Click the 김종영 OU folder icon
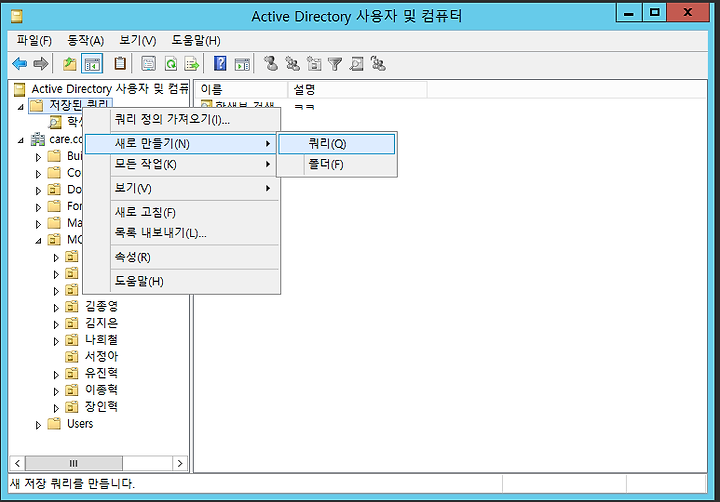 click(72, 306)
